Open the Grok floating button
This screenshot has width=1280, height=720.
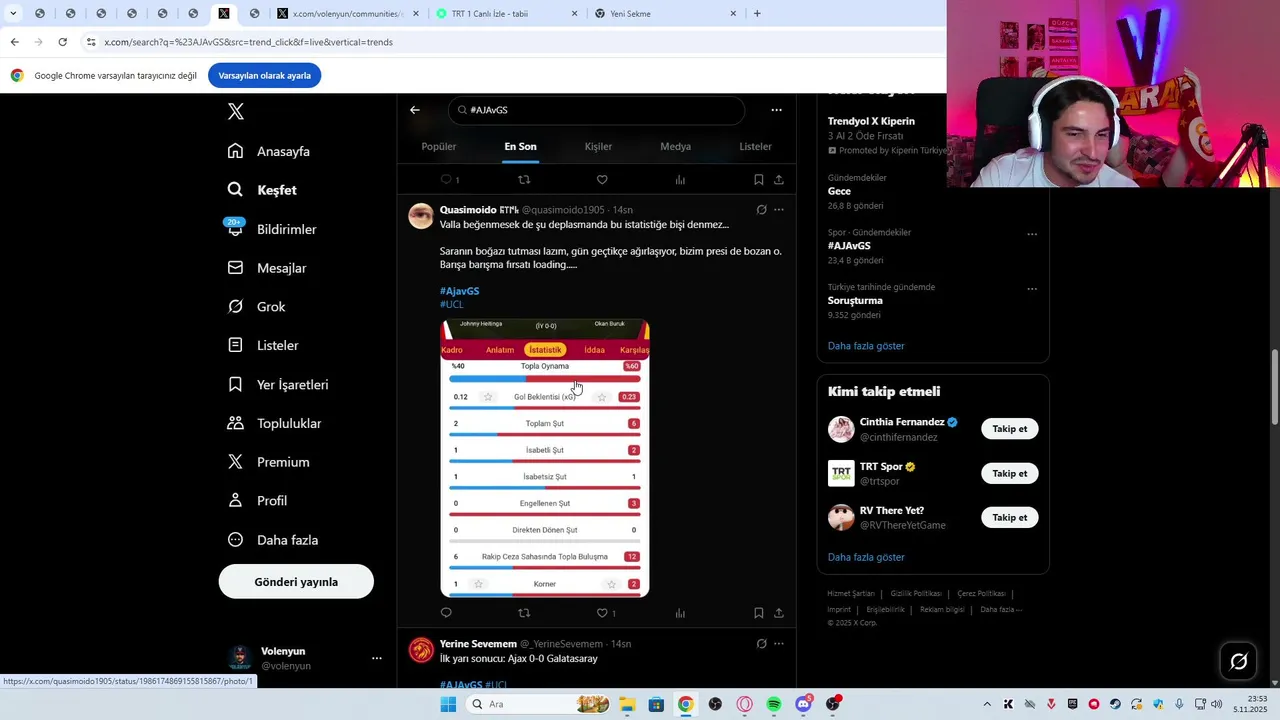1238,661
